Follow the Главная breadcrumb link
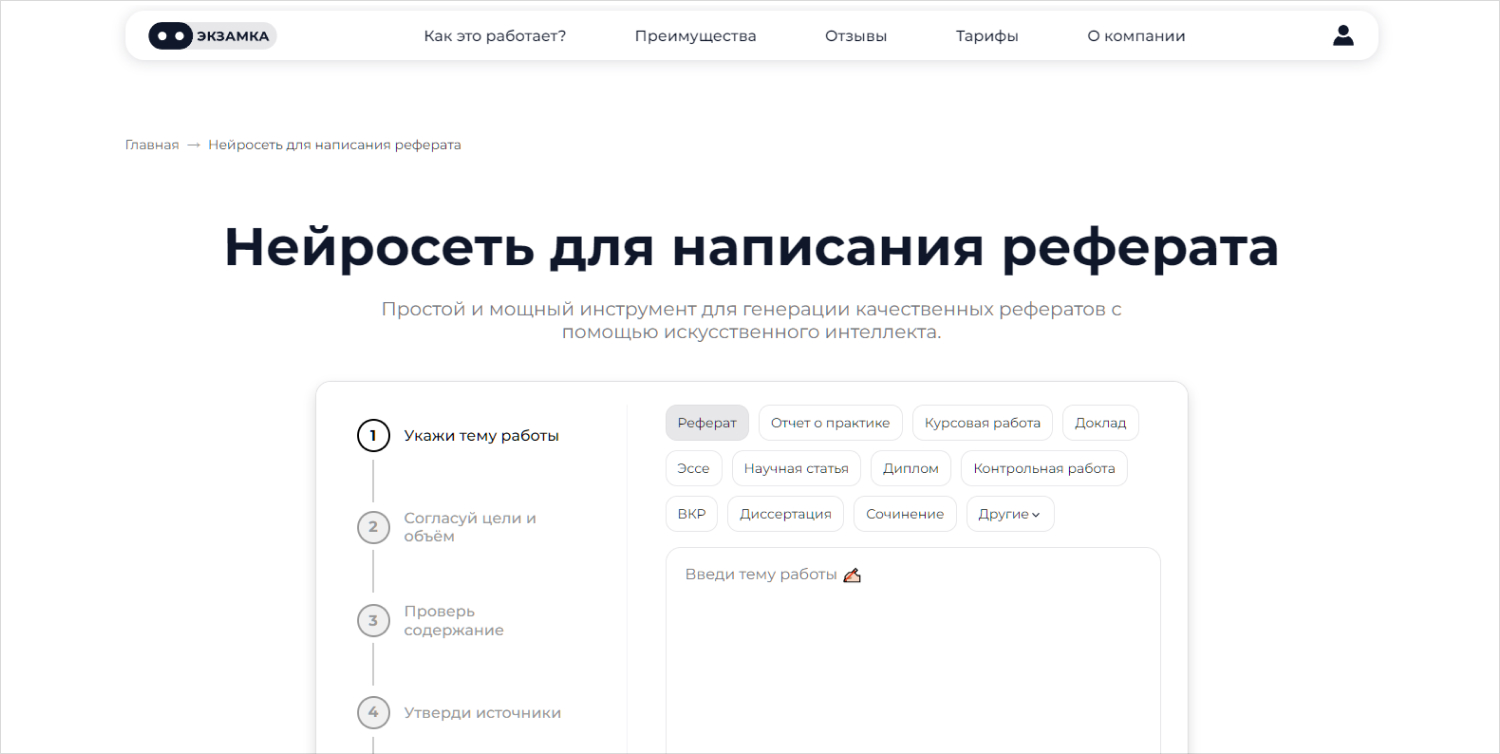Screen dimensions: 1500x754 click(x=152, y=144)
